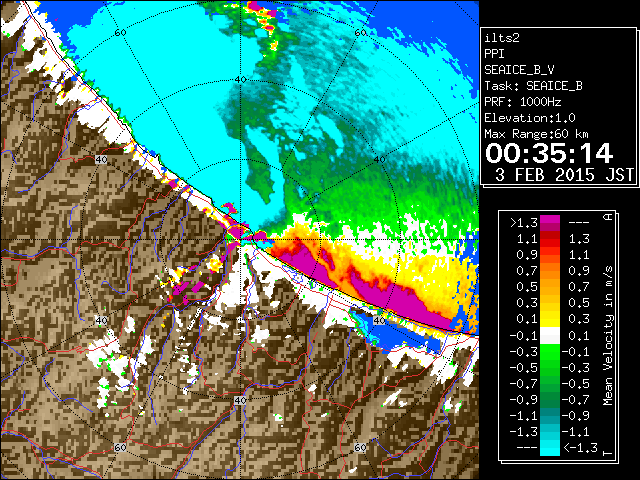Click the magenta >1.3 legend swatch
The width and height of the screenshot is (640, 480).
[550, 223]
